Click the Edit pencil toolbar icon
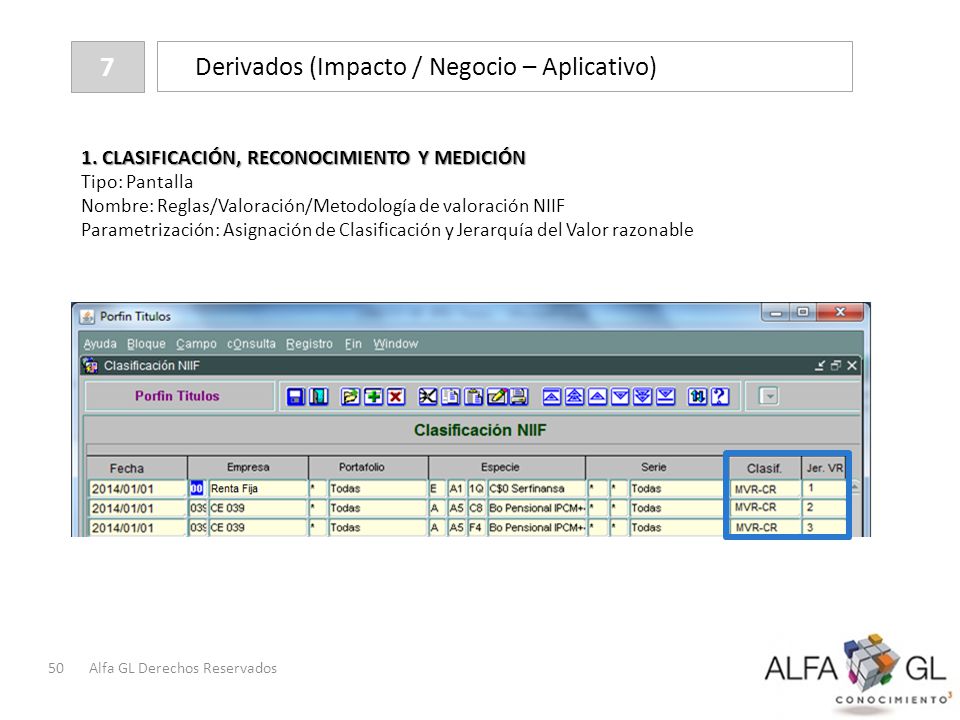 pos(497,397)
